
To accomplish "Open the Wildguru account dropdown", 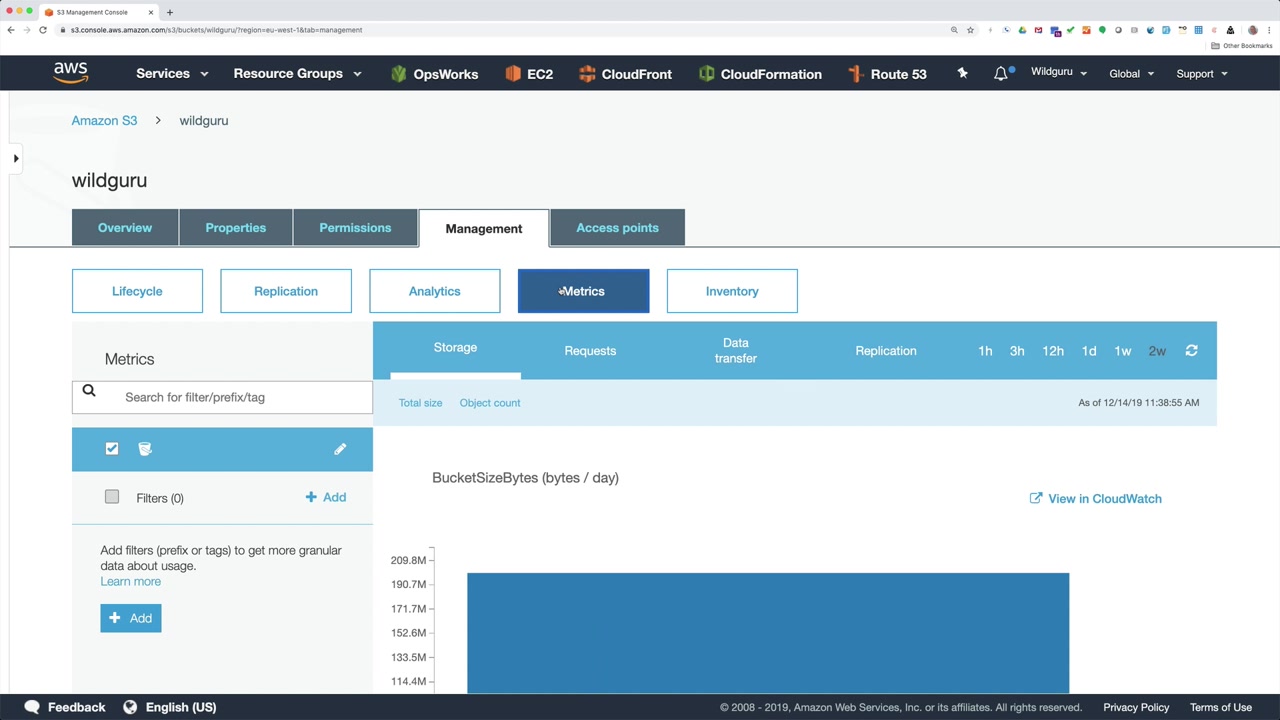I will click(1059, 72).
